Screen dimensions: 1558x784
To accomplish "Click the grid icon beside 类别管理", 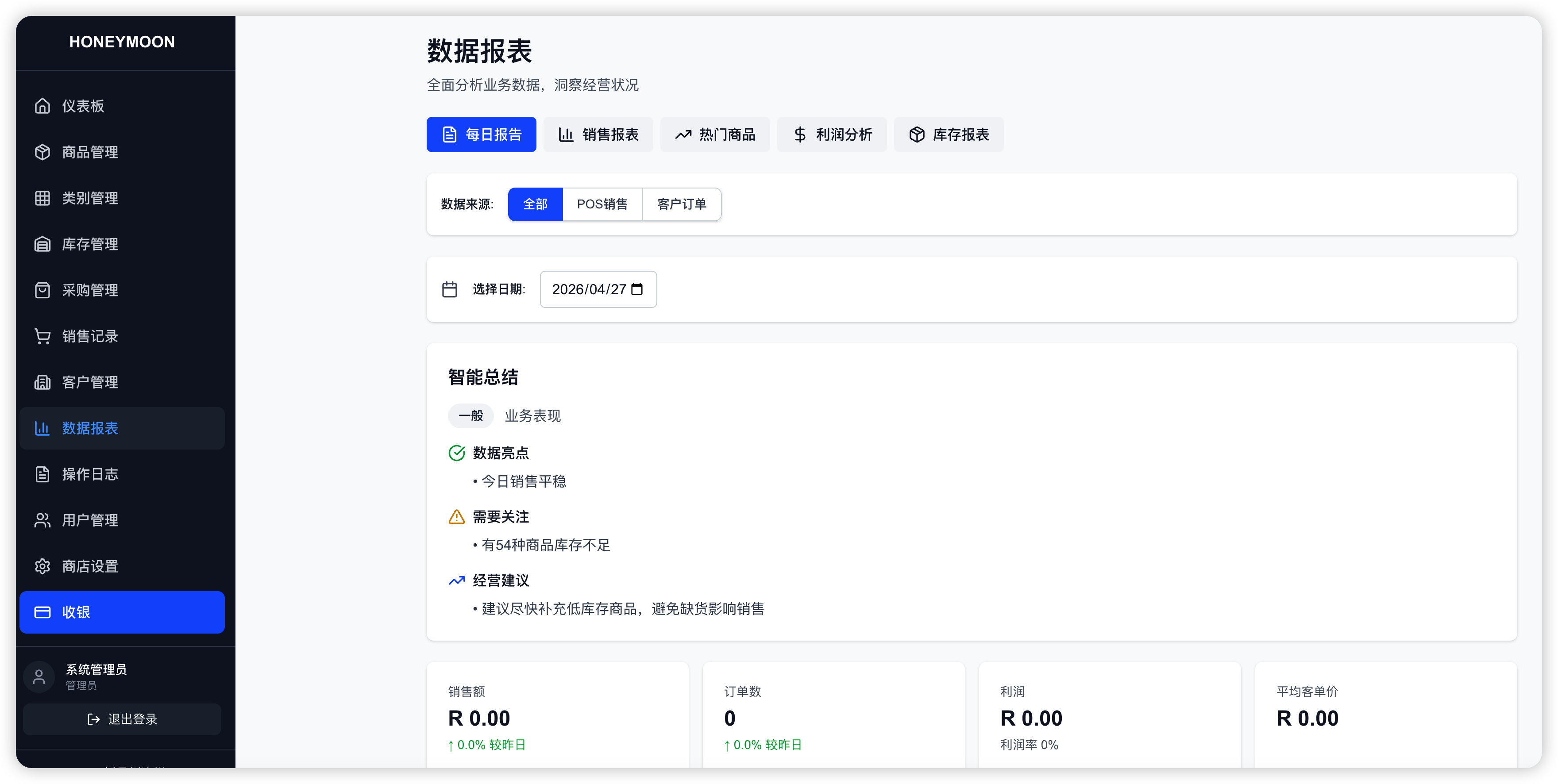I will click(42, 198).
